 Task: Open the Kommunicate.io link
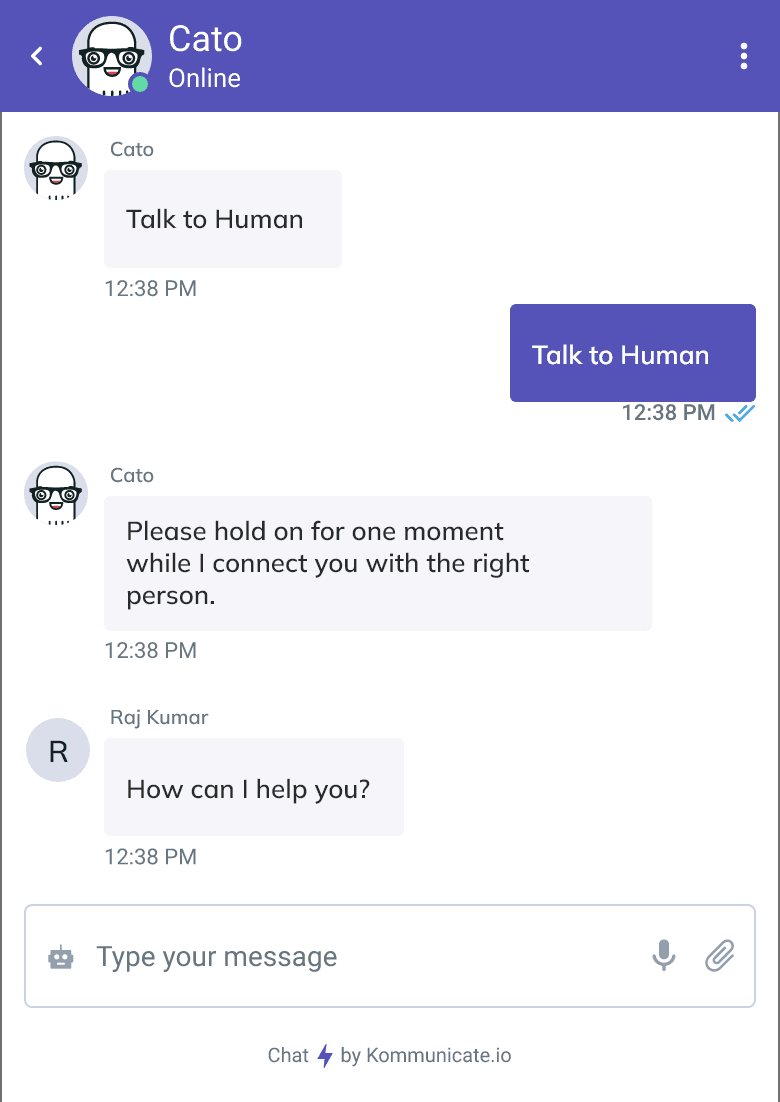440,1055
